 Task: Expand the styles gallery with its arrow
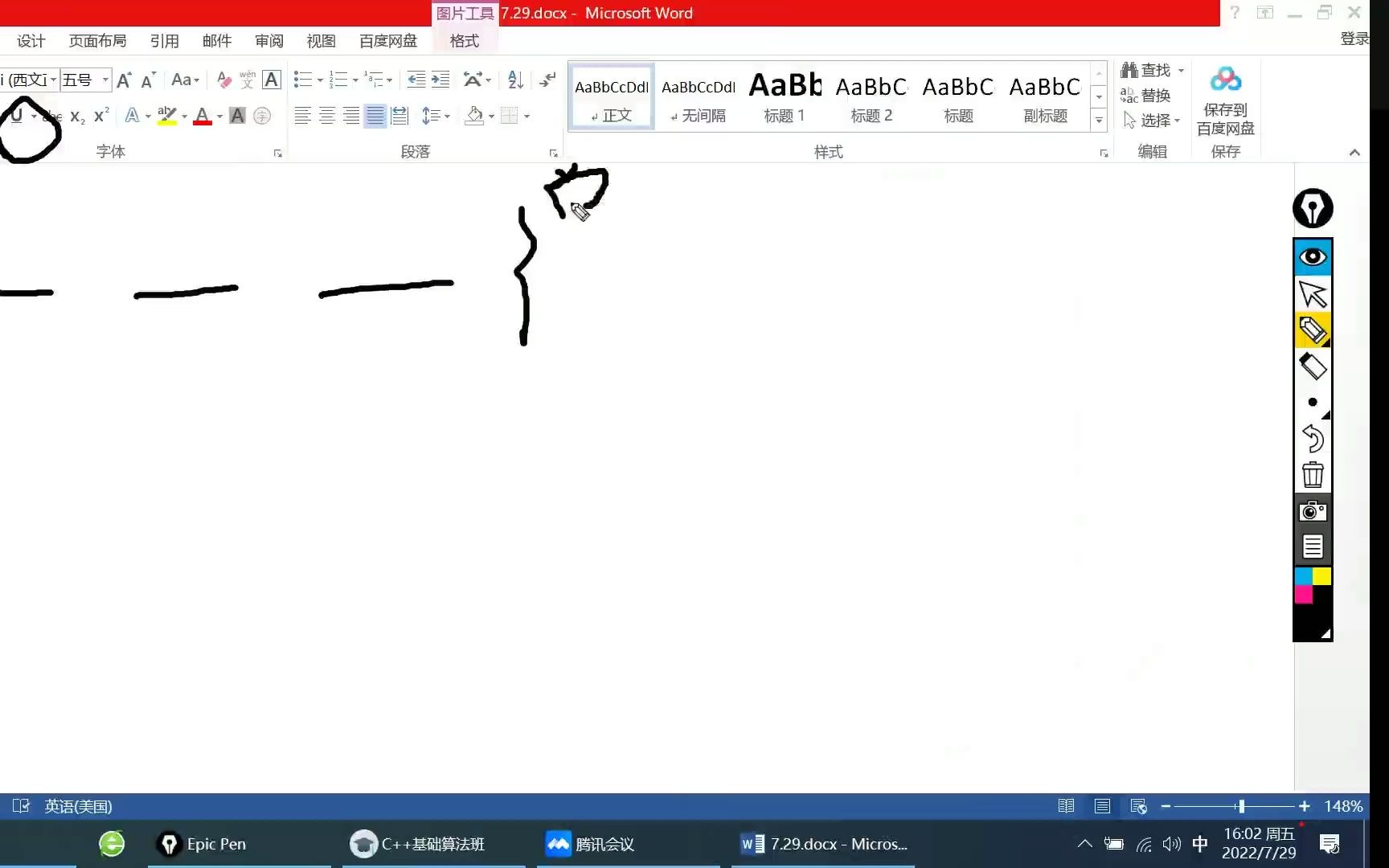pyautogui.click(x=1098, y=121)
